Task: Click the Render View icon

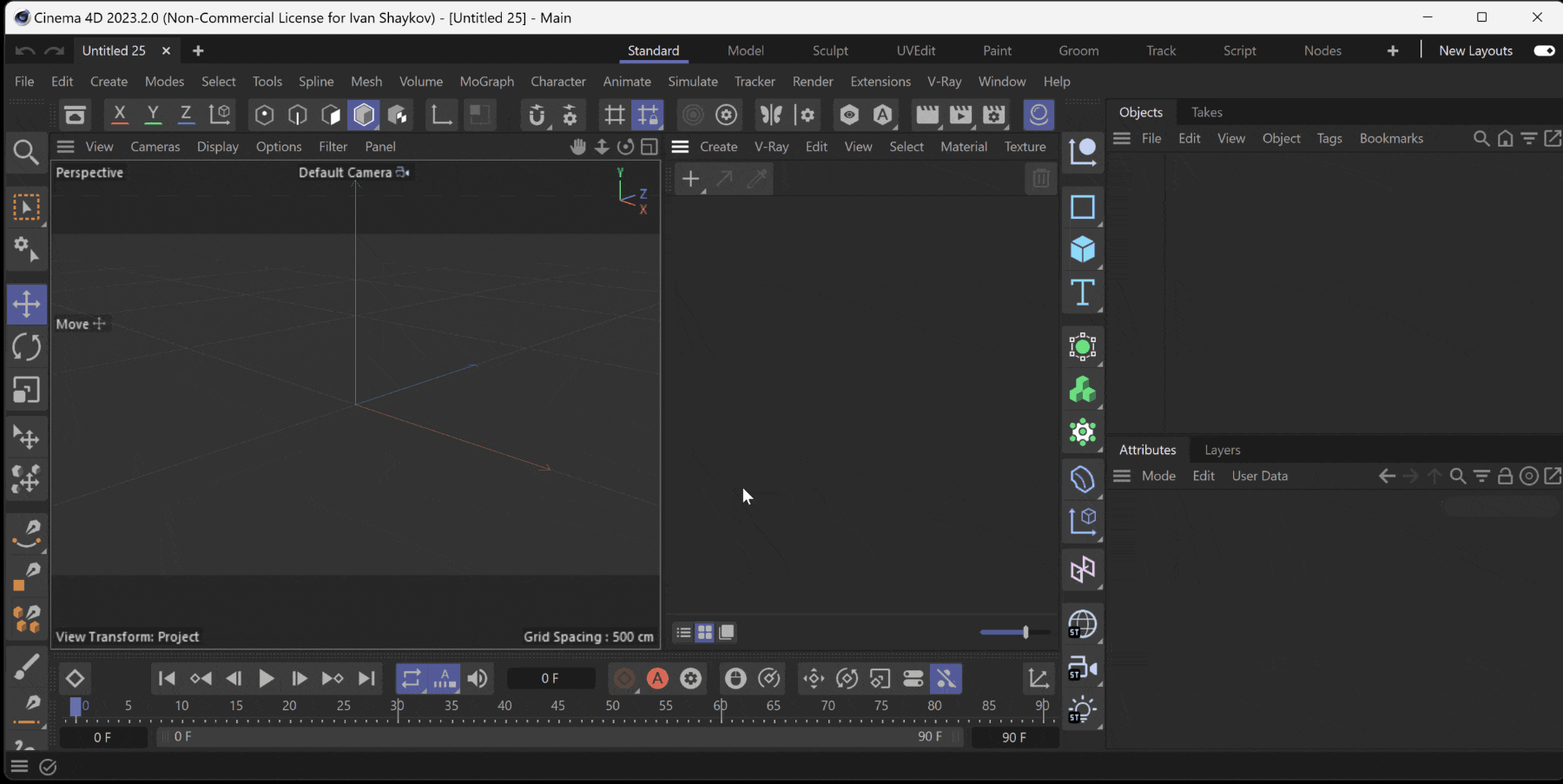Action: pyautogui.click(x=927, y=115)
